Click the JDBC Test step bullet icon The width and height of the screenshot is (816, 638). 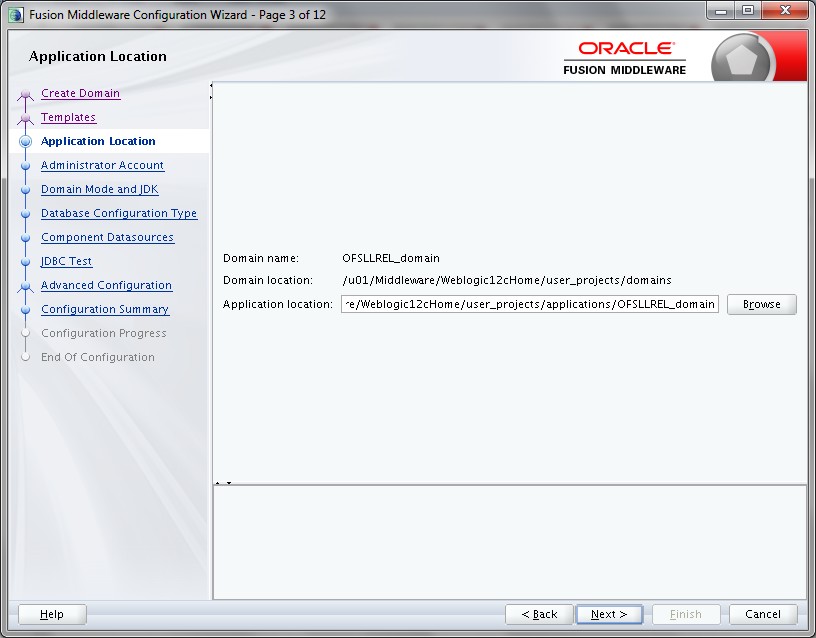[25, 261]
